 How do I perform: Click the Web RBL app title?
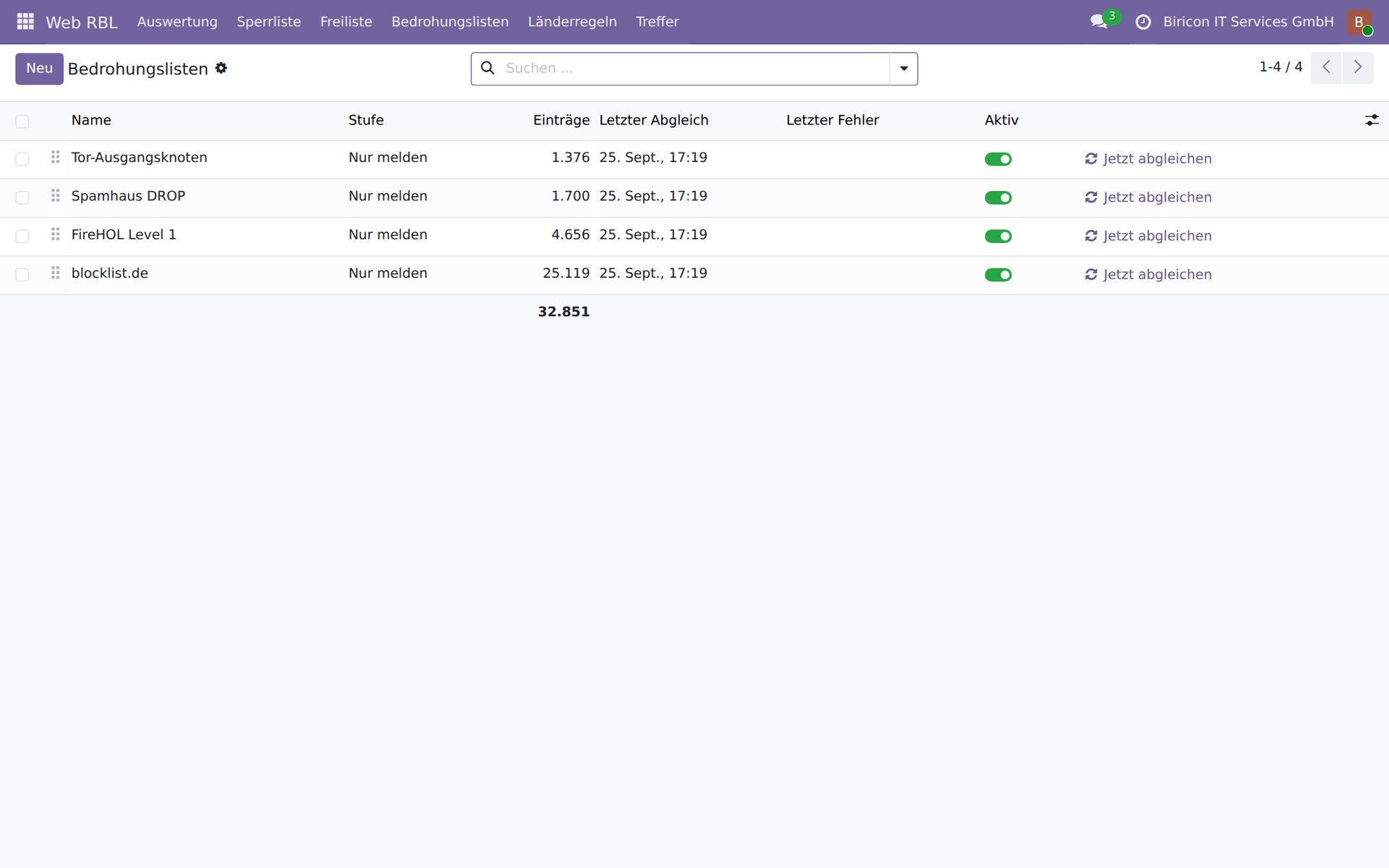coord(82,22)
